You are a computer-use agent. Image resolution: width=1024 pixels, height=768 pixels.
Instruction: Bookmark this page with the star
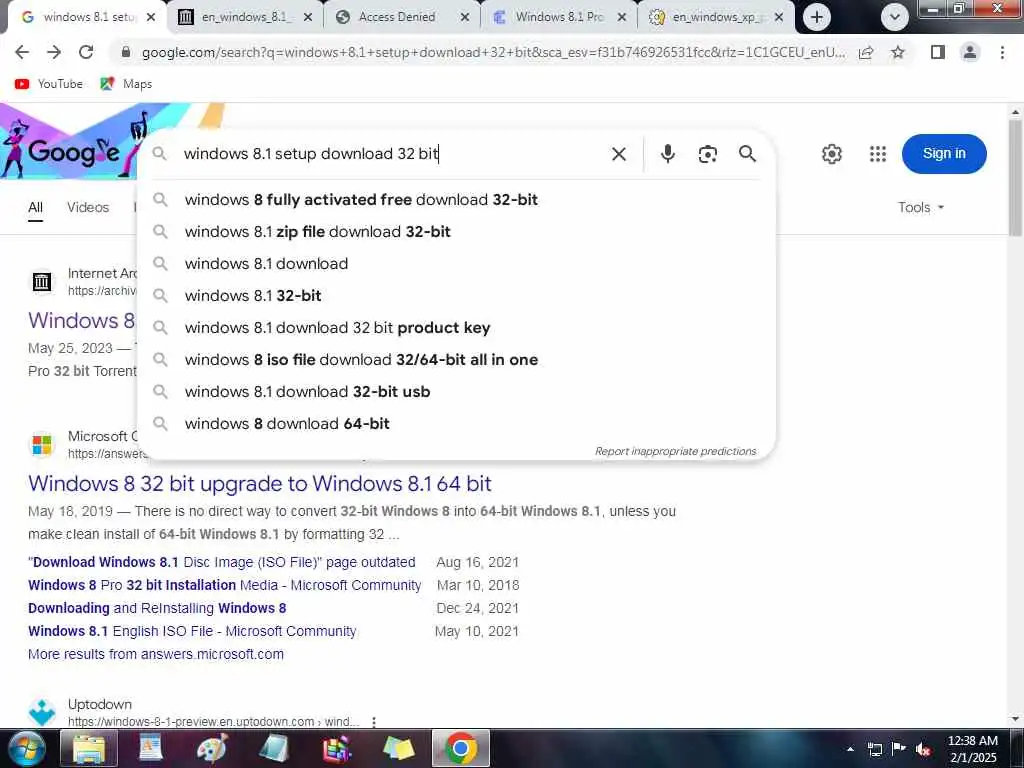click(898, 52)
